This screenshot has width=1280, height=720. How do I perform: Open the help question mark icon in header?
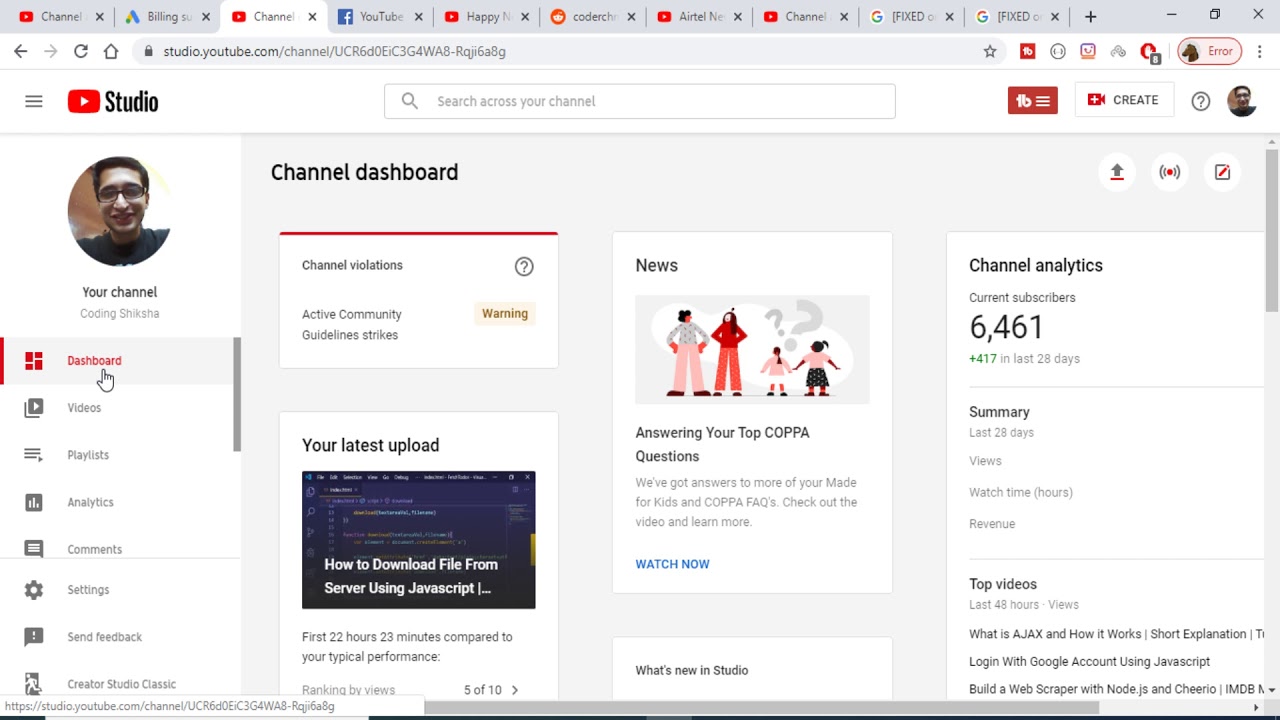(x=1200, y=101)
